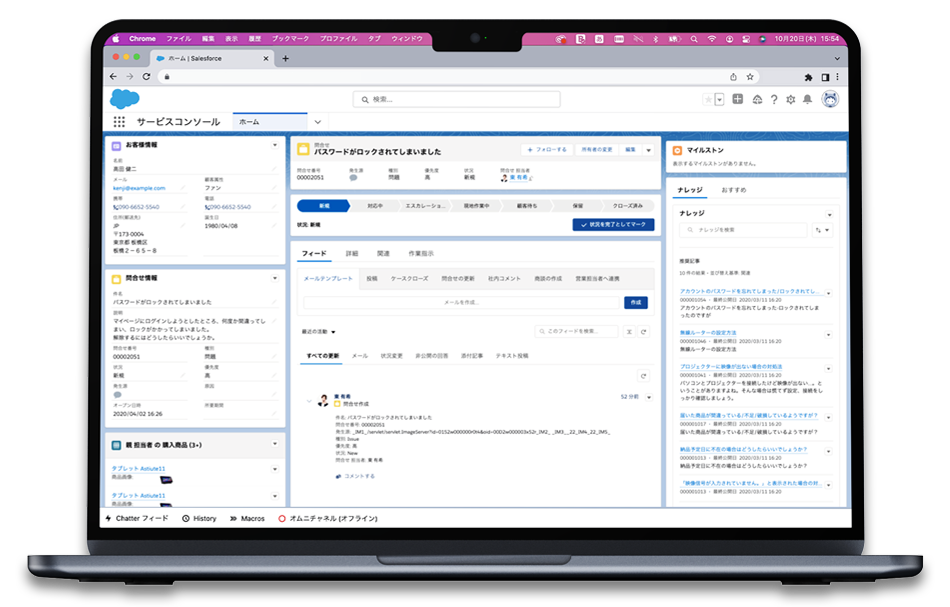Click the マイルストン panel icon

click(x=677, y=150)
